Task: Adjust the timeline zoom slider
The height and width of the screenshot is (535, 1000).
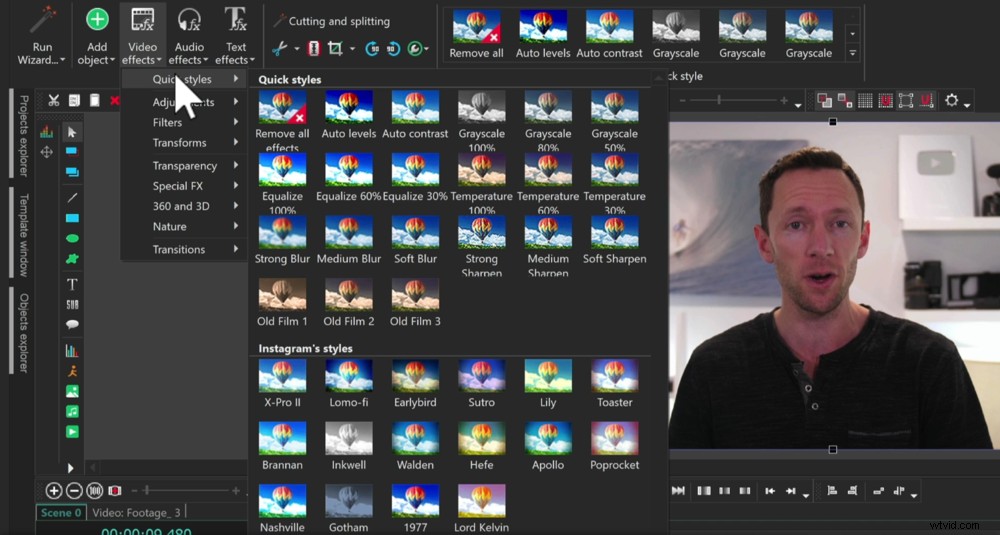Action: [x=184, y=490]
